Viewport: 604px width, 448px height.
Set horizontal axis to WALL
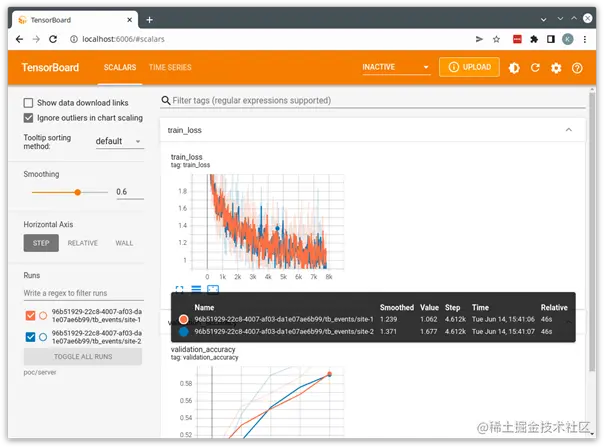click(124, 243)
